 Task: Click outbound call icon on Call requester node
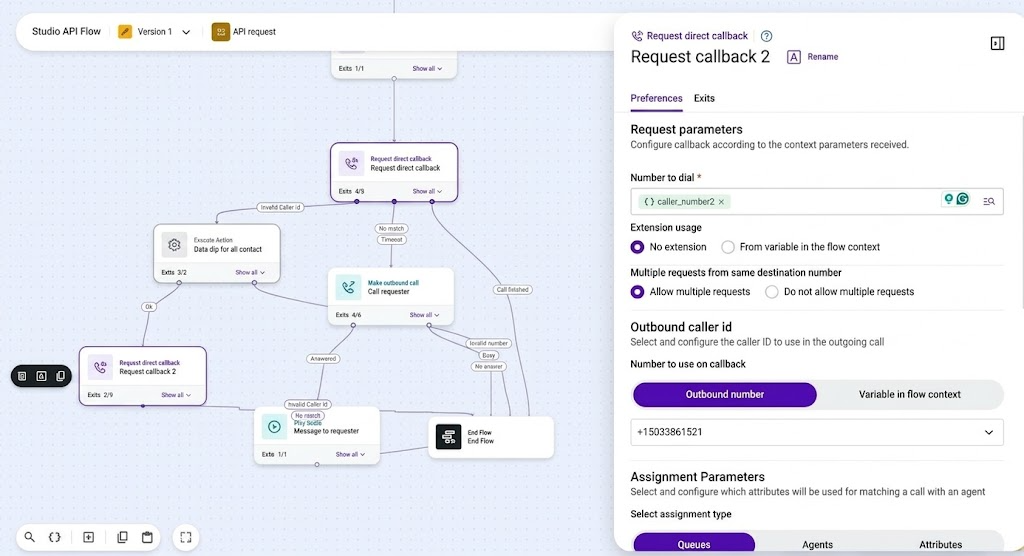point(348,287)
